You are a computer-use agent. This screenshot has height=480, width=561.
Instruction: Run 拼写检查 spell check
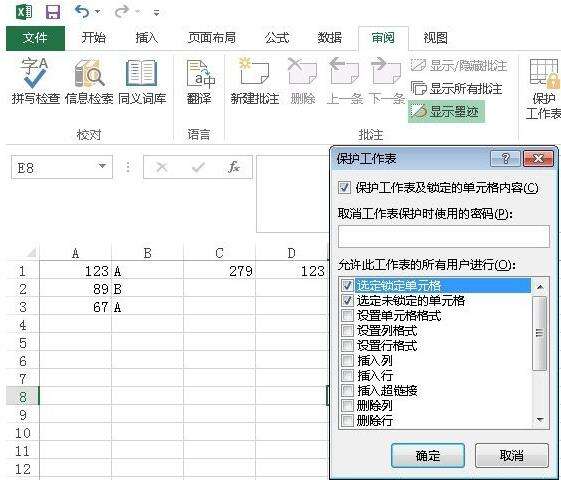pos(35,81)
